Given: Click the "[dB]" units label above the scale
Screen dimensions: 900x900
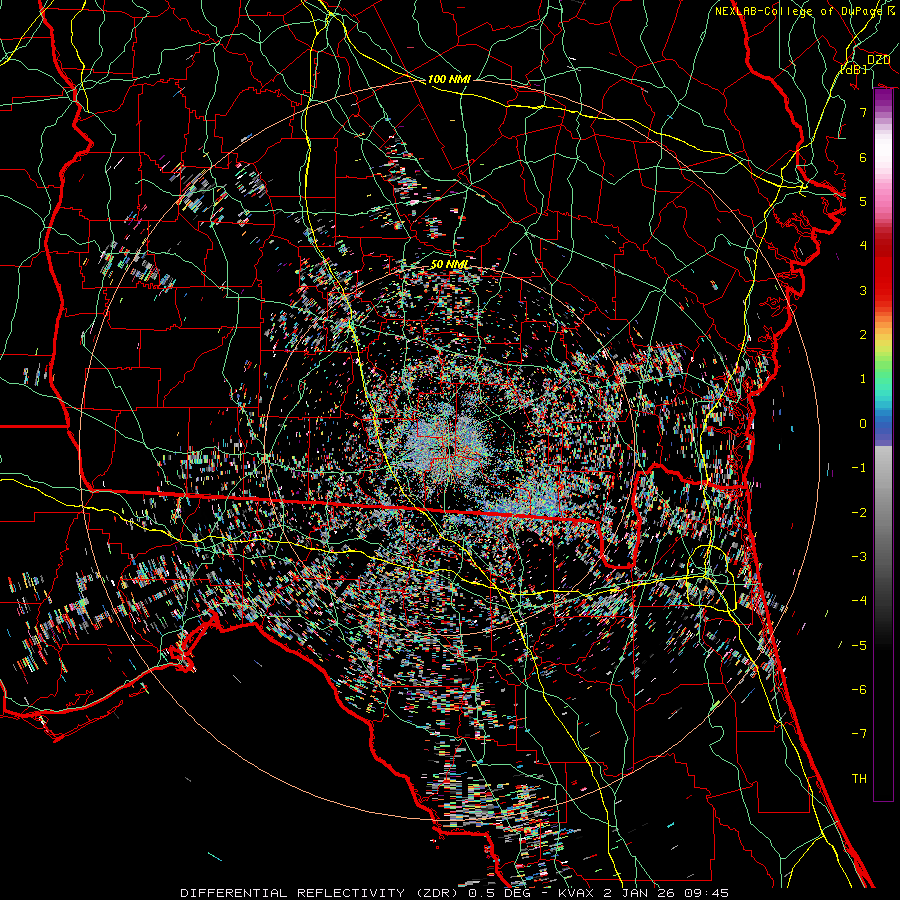Looking at the screenshot, I should [x=854, y=69].
